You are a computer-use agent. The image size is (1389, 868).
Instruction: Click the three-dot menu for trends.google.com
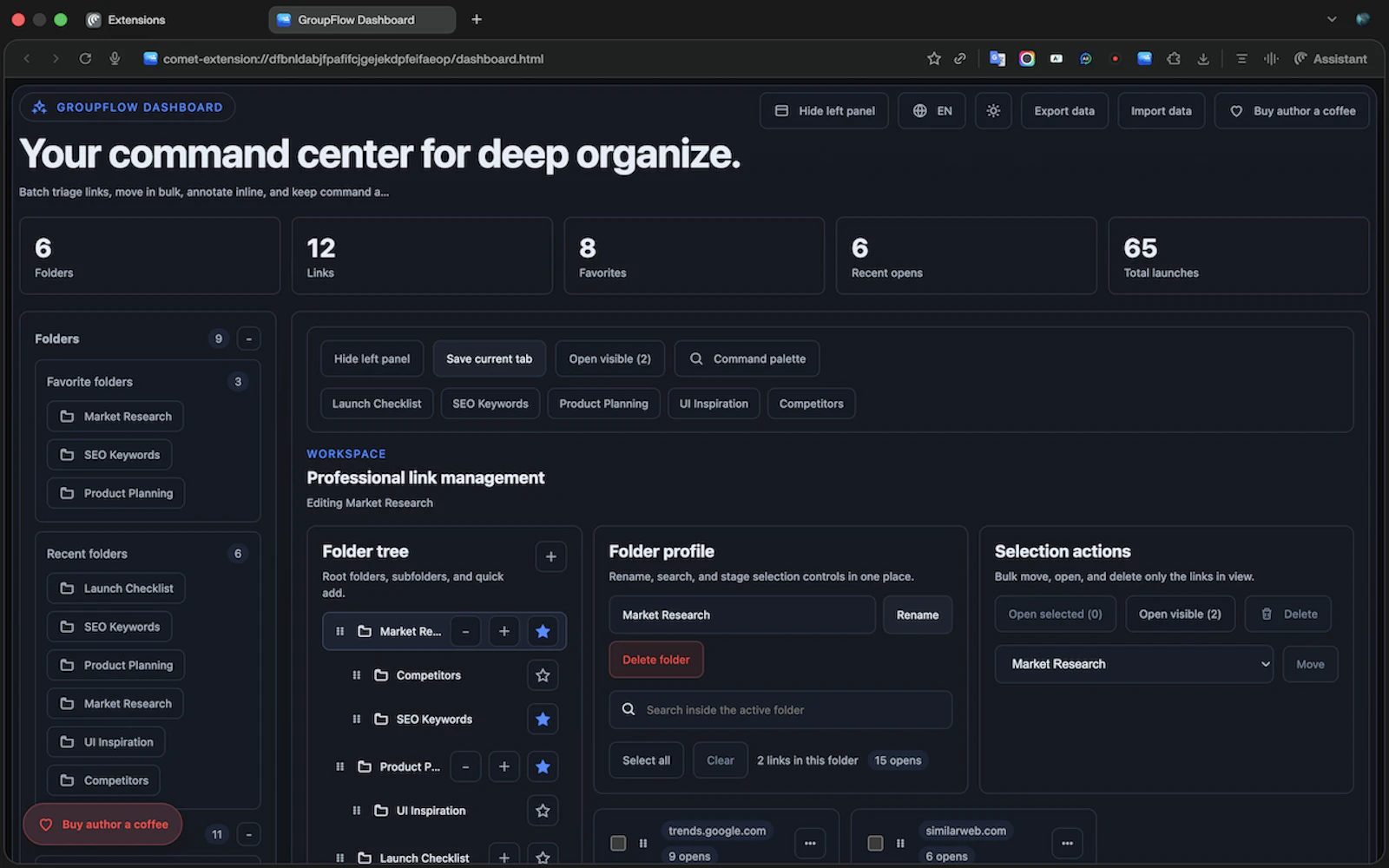point(809,843)
